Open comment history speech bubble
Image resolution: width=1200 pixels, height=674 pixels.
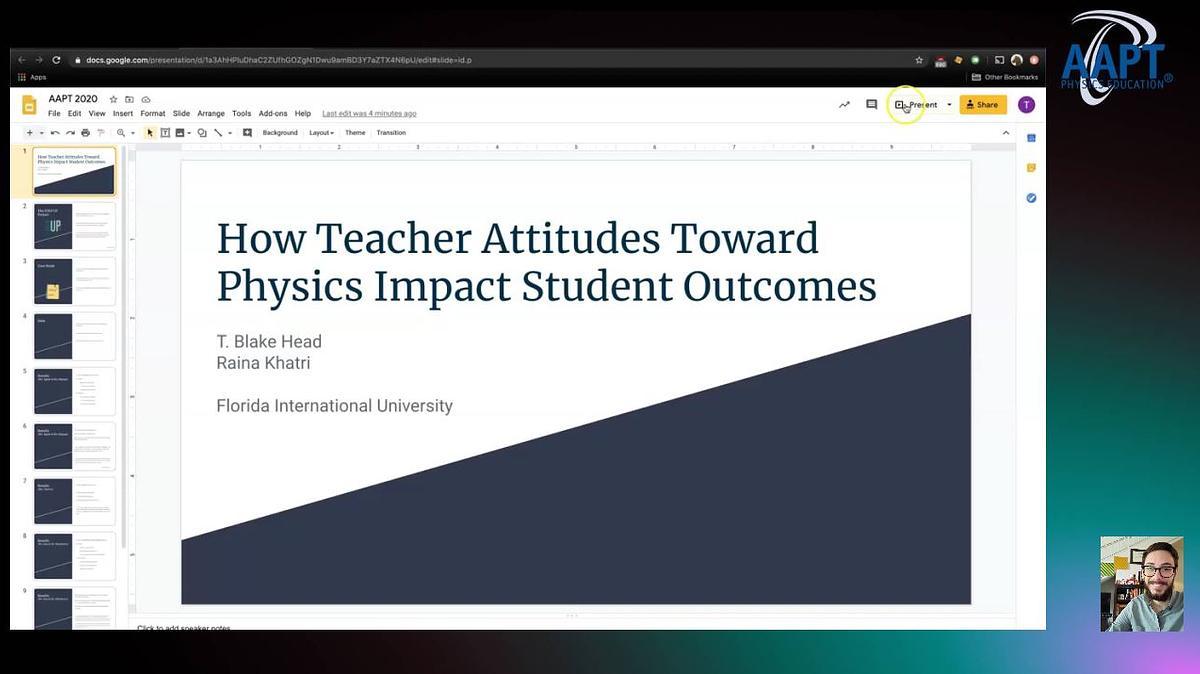click(x=872, y=105)
